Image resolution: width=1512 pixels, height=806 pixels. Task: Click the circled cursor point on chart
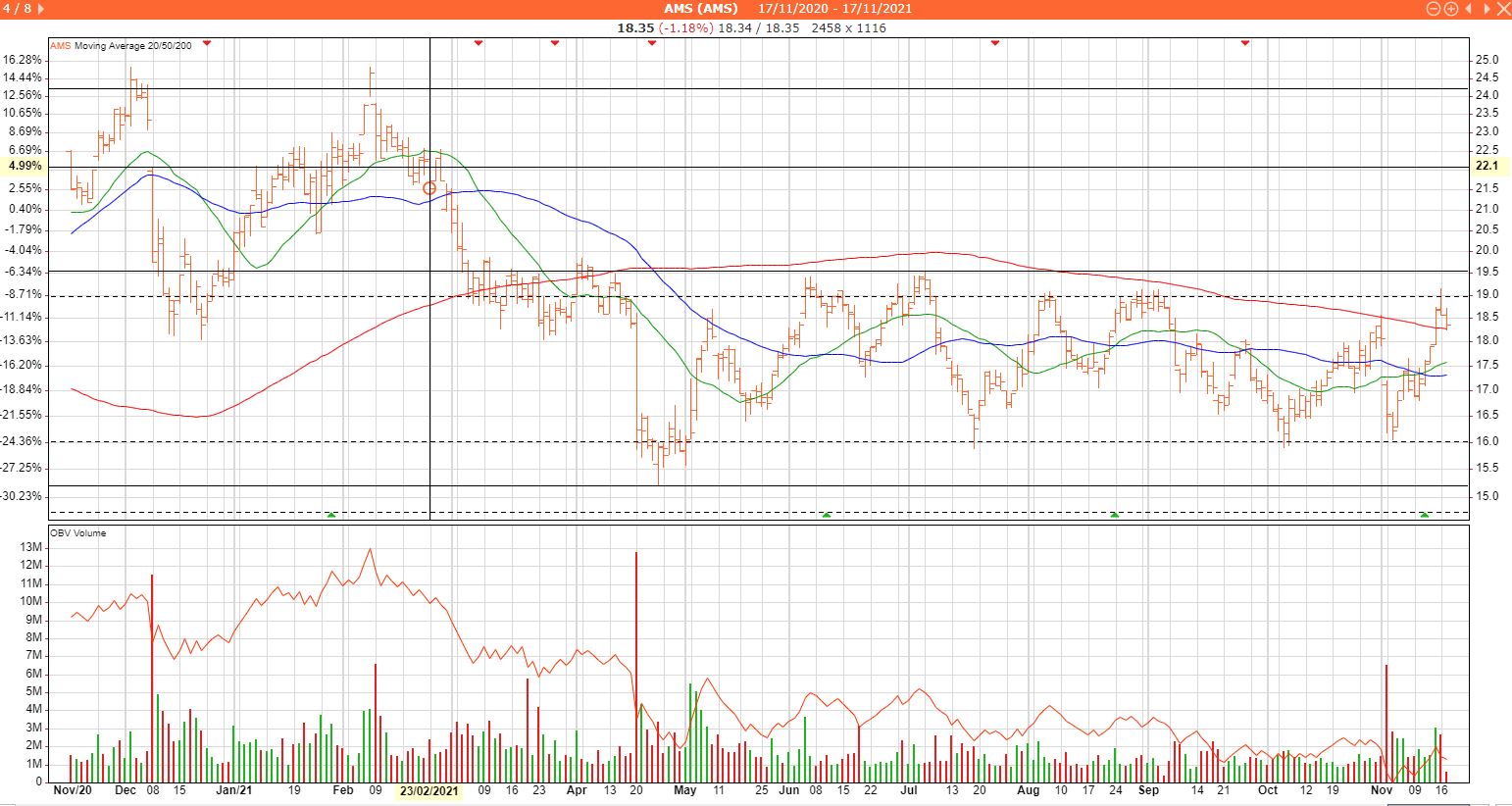click(x=429, y=188)
